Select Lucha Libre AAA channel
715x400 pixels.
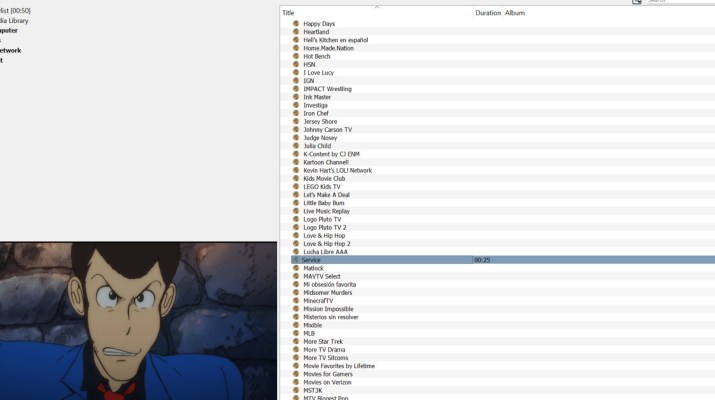tap(325, 252)
